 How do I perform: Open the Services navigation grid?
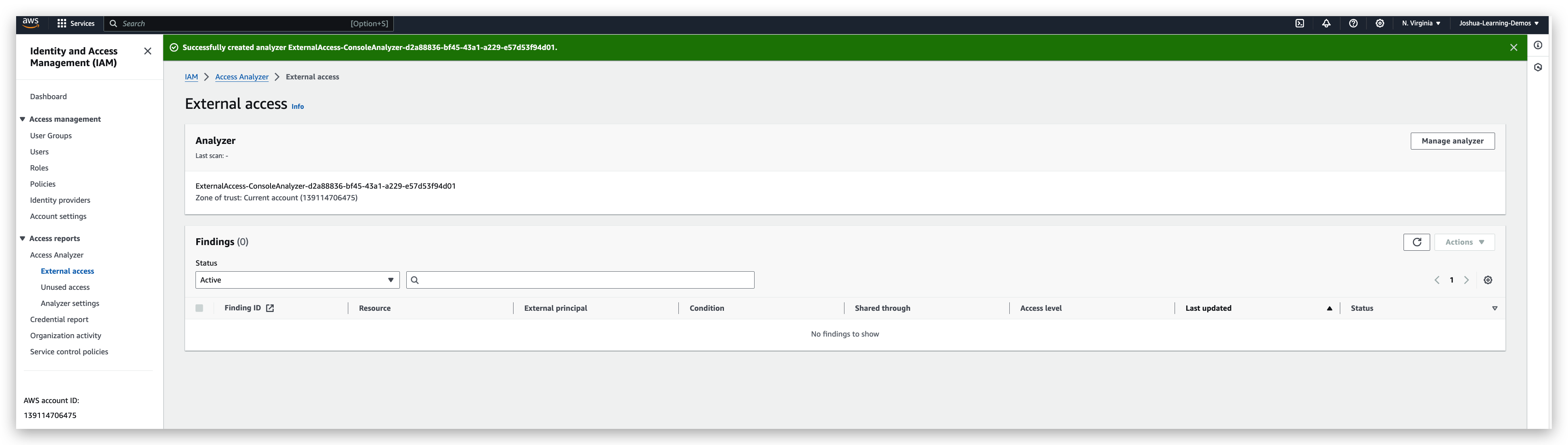pos(76,23)
